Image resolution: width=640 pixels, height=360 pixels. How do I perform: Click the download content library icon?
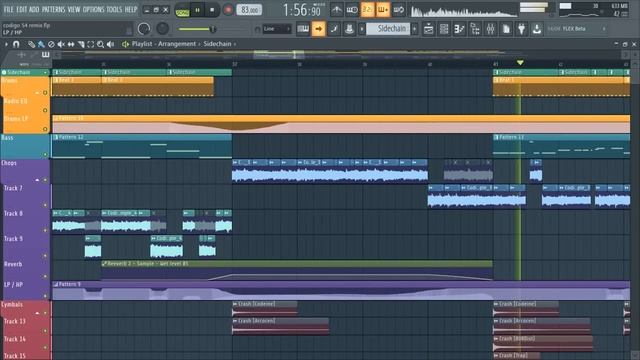click(537, 29)
